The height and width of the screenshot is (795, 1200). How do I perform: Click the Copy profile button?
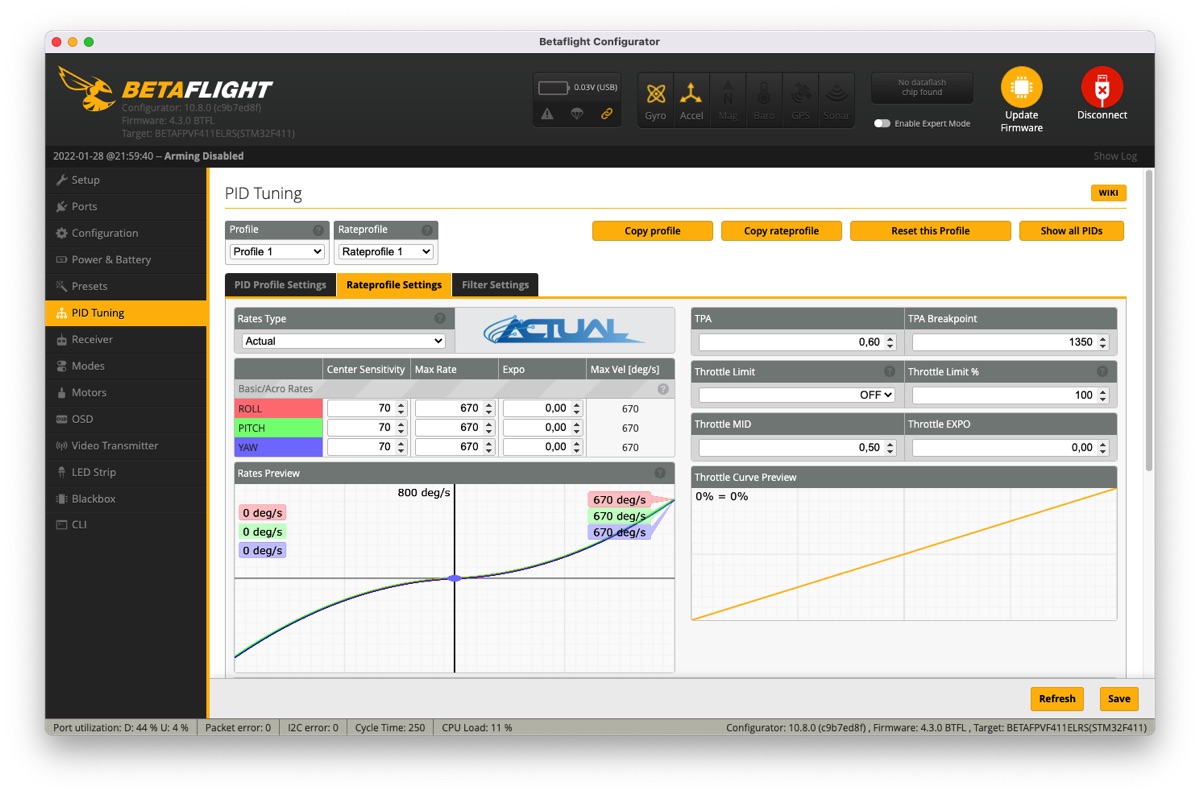(652, 231)
